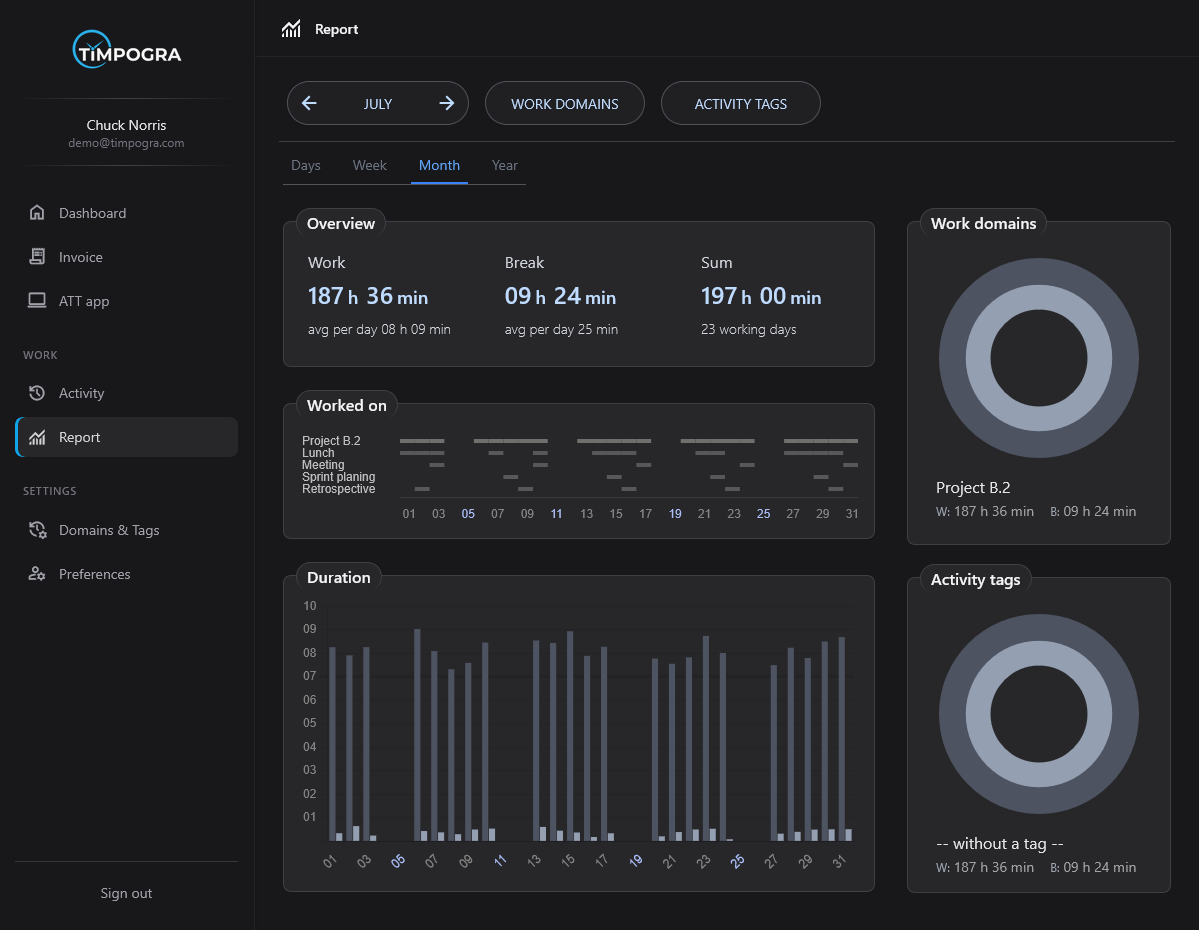Open ATT app page
The width and height of the screenshot is (1199, 930).
[x=126, y=301]
